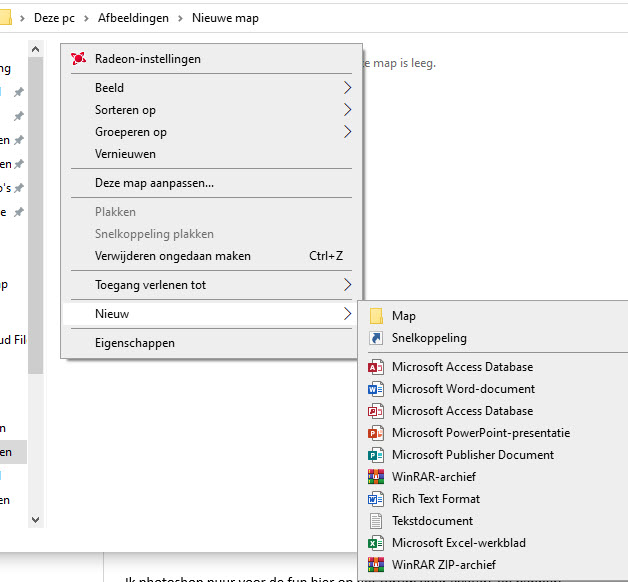The height and width of the screenshot is (582, 628).
Task: Open the Groeperen op submenu
Action: click(x=347, y=132)
